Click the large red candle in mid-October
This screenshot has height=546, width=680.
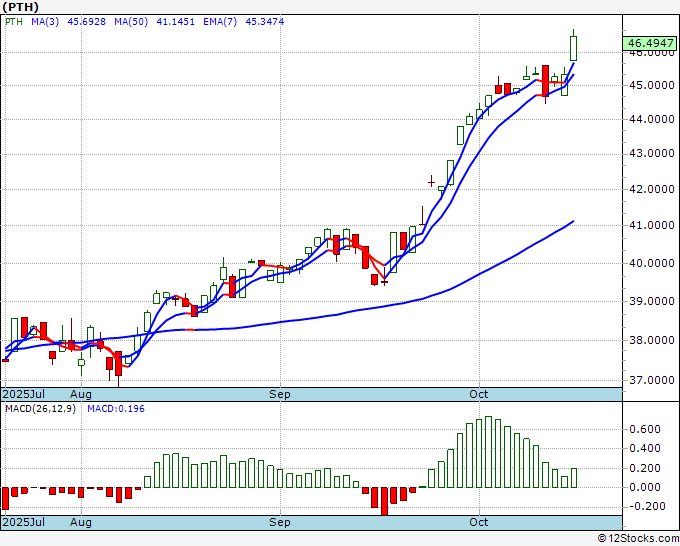tap(545, 81)
